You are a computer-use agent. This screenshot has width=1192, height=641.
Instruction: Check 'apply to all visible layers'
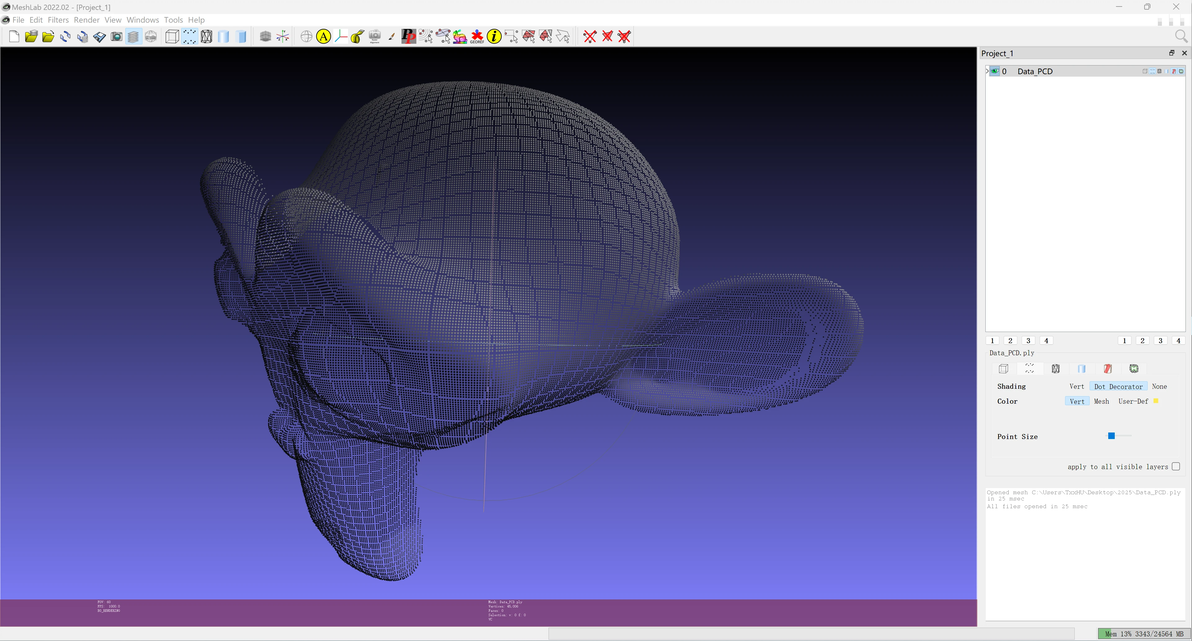coord(1176,467)
